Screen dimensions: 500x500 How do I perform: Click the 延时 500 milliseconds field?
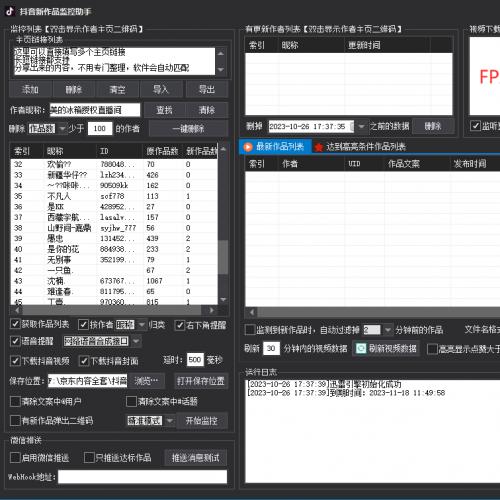click(195, 360)
